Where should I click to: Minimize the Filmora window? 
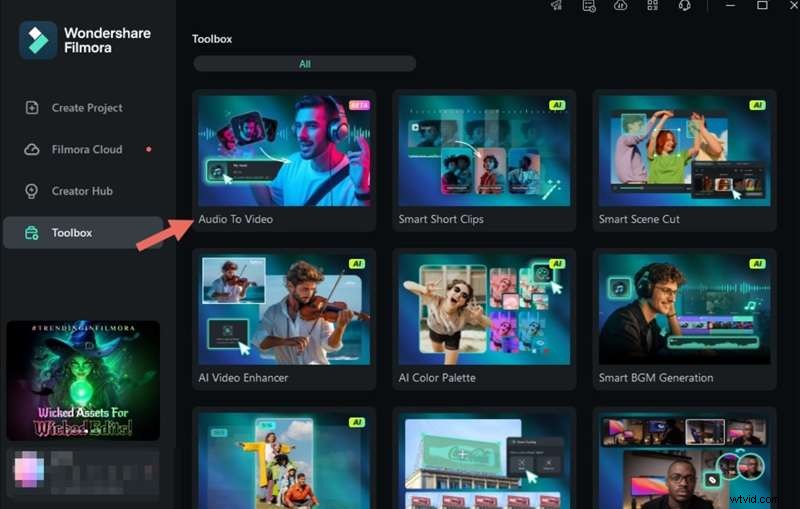[x=730, y=5]
